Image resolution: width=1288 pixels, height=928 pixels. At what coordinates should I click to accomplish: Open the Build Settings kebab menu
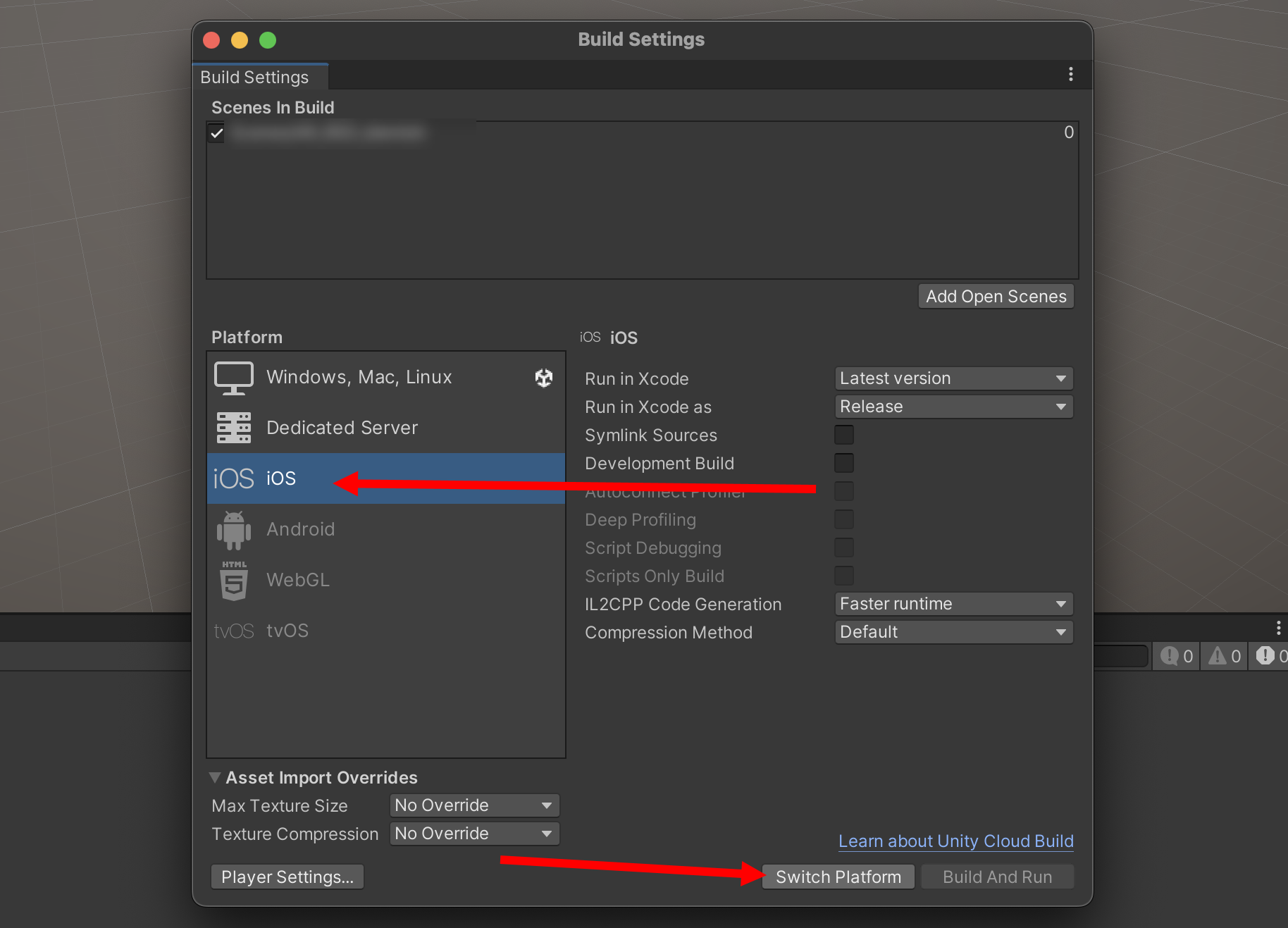[1071, 75]
